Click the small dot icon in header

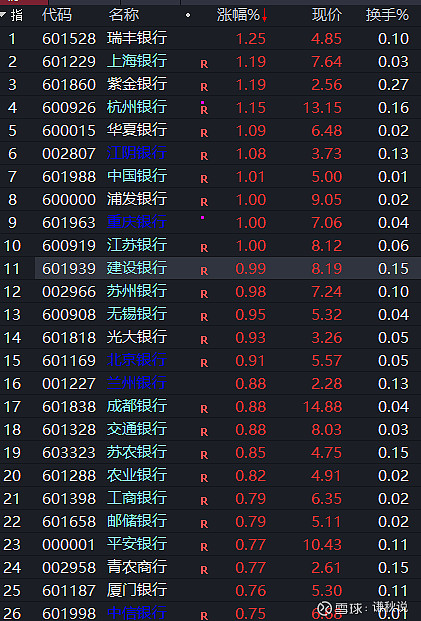pyautogui.click(x=188, y=15)
